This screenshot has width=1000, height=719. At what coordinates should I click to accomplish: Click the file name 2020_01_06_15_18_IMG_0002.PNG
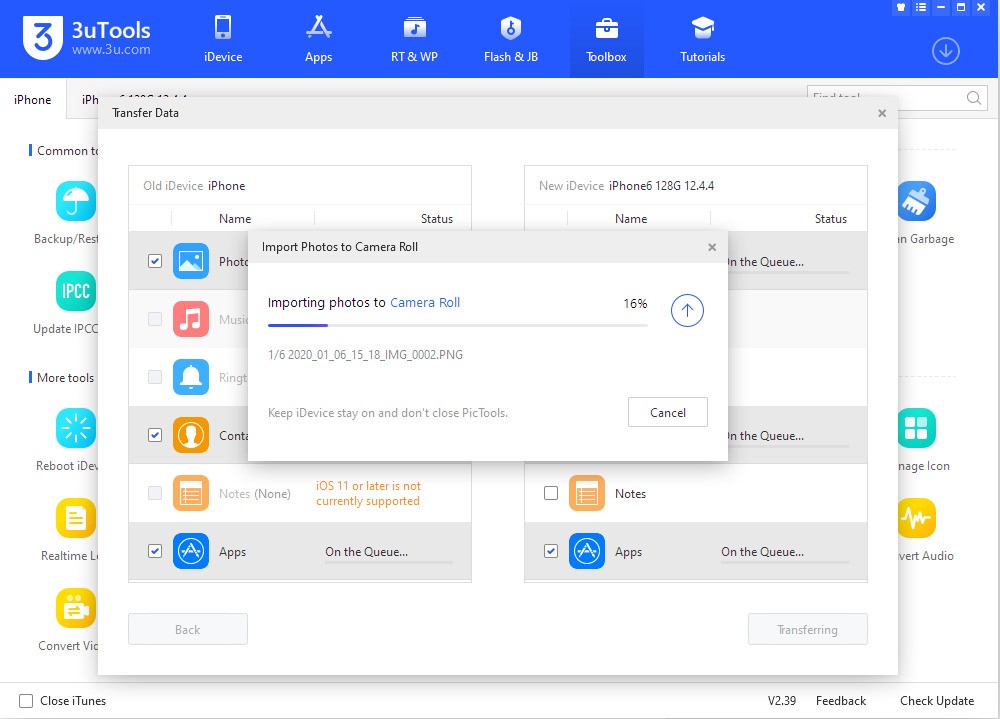(375, 355)
